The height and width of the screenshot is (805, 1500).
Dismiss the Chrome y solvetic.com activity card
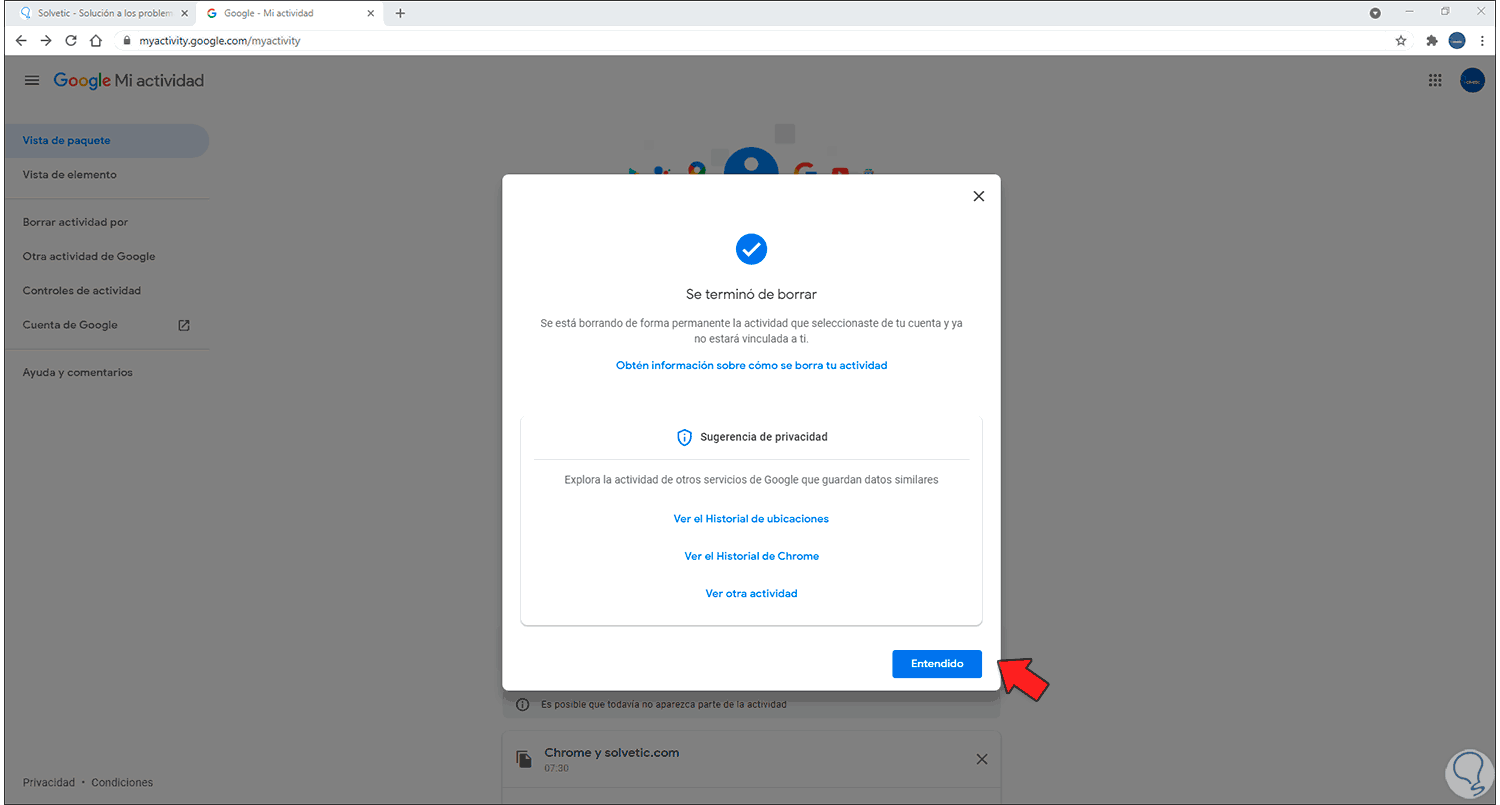pyautogui.click(x=981, y=759)
